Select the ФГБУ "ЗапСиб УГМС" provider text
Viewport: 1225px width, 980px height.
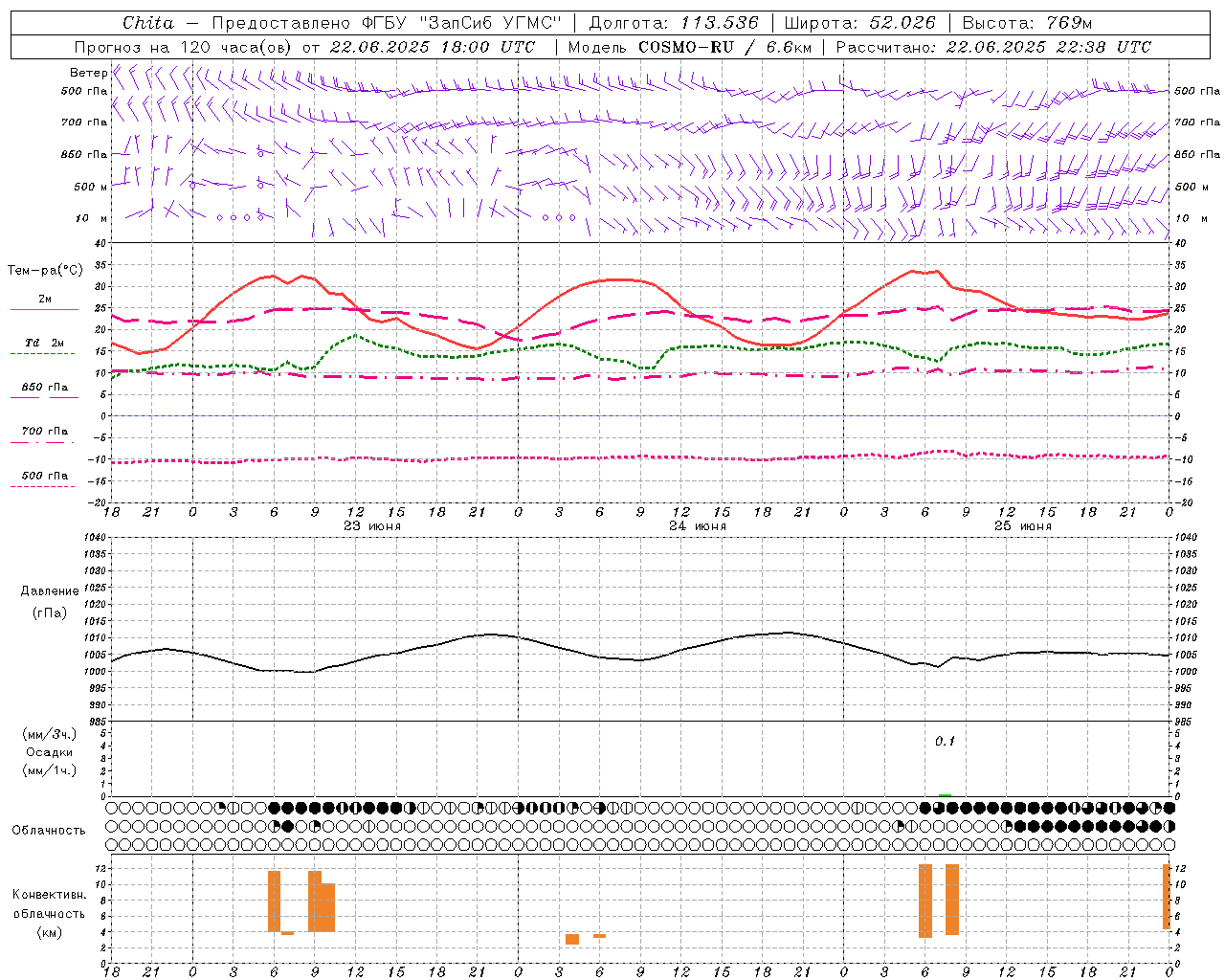click(462, 23)
